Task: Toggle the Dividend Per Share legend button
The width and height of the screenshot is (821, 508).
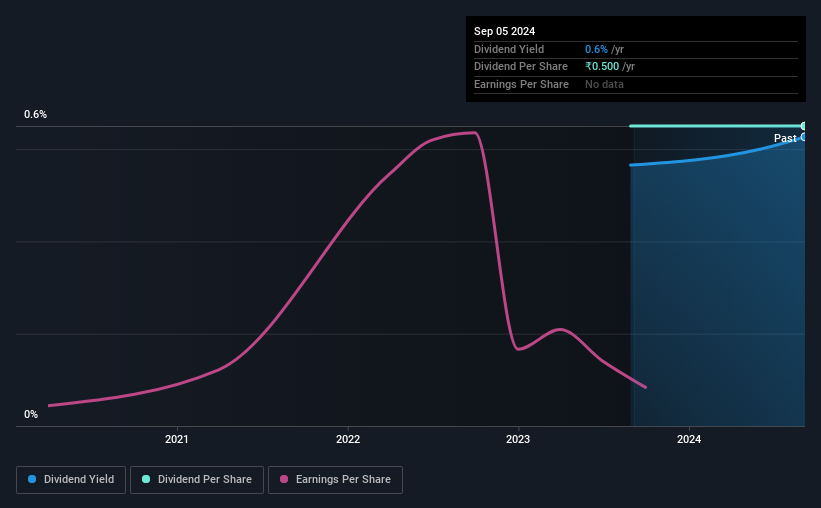Action: [x=197, y=480]
